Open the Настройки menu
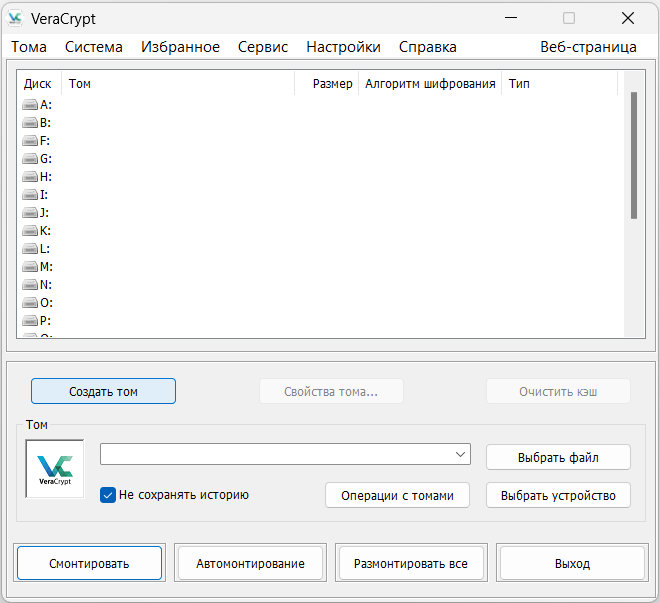Viewport: 660px width, 603px height. [x=343, y=47]
